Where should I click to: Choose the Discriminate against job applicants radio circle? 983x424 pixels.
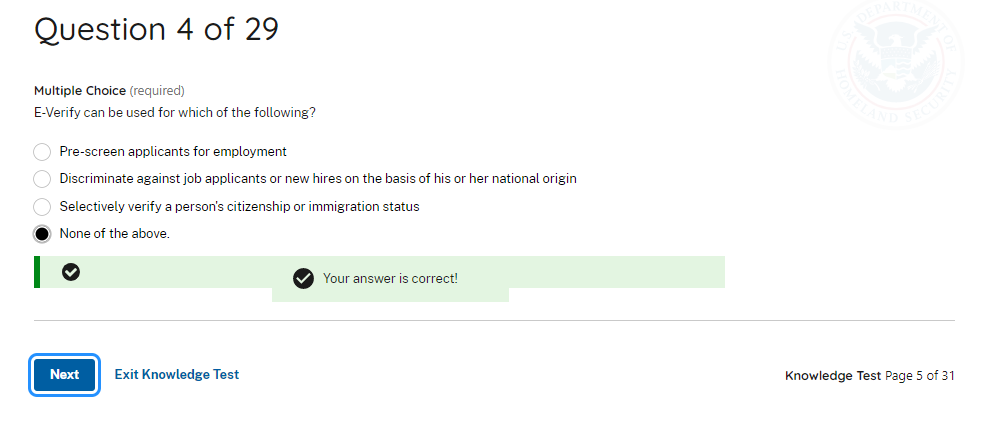[42, 179]
